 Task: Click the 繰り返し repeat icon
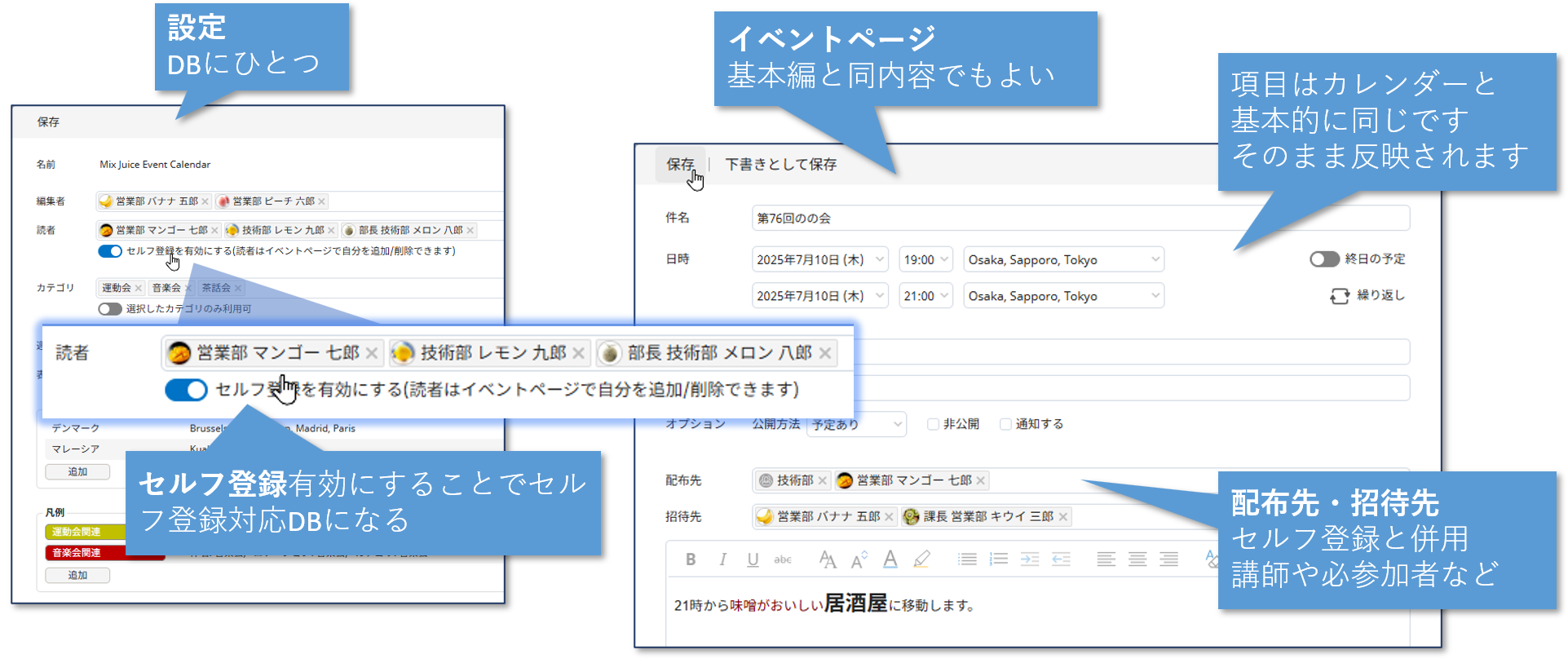coord(1339,296)
